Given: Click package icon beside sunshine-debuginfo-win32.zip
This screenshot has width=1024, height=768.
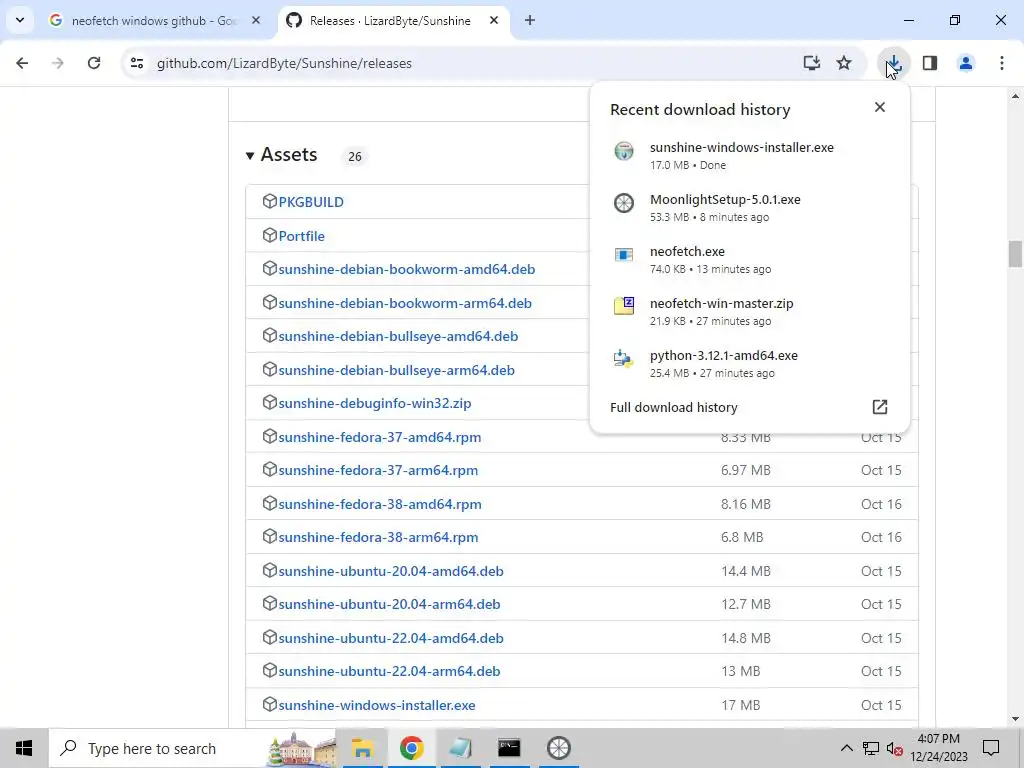Looking at the screenshot, I should [x=270, y=402].
